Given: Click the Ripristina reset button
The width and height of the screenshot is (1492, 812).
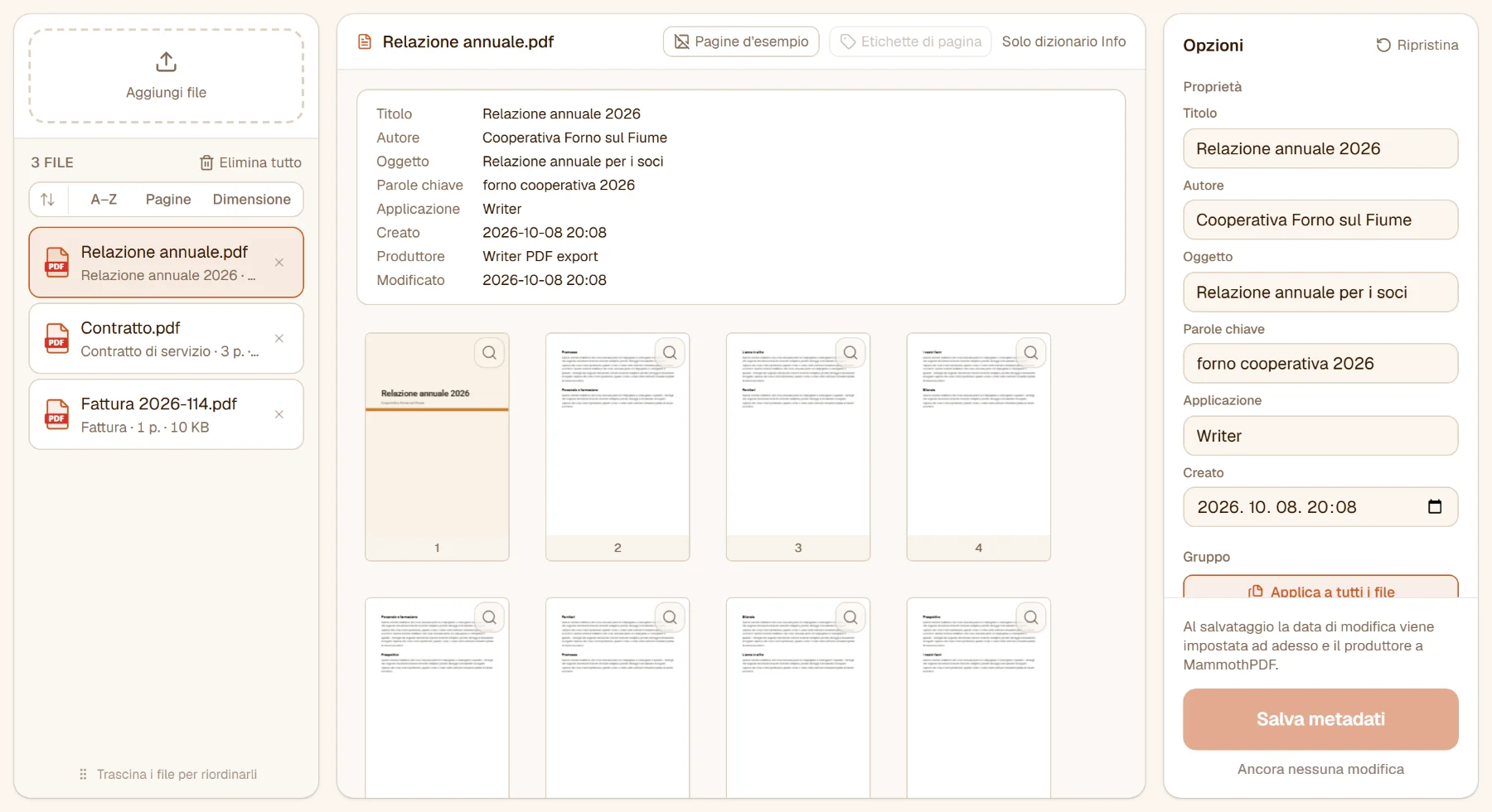Looking at the screenshot, I should [1417, 45].
